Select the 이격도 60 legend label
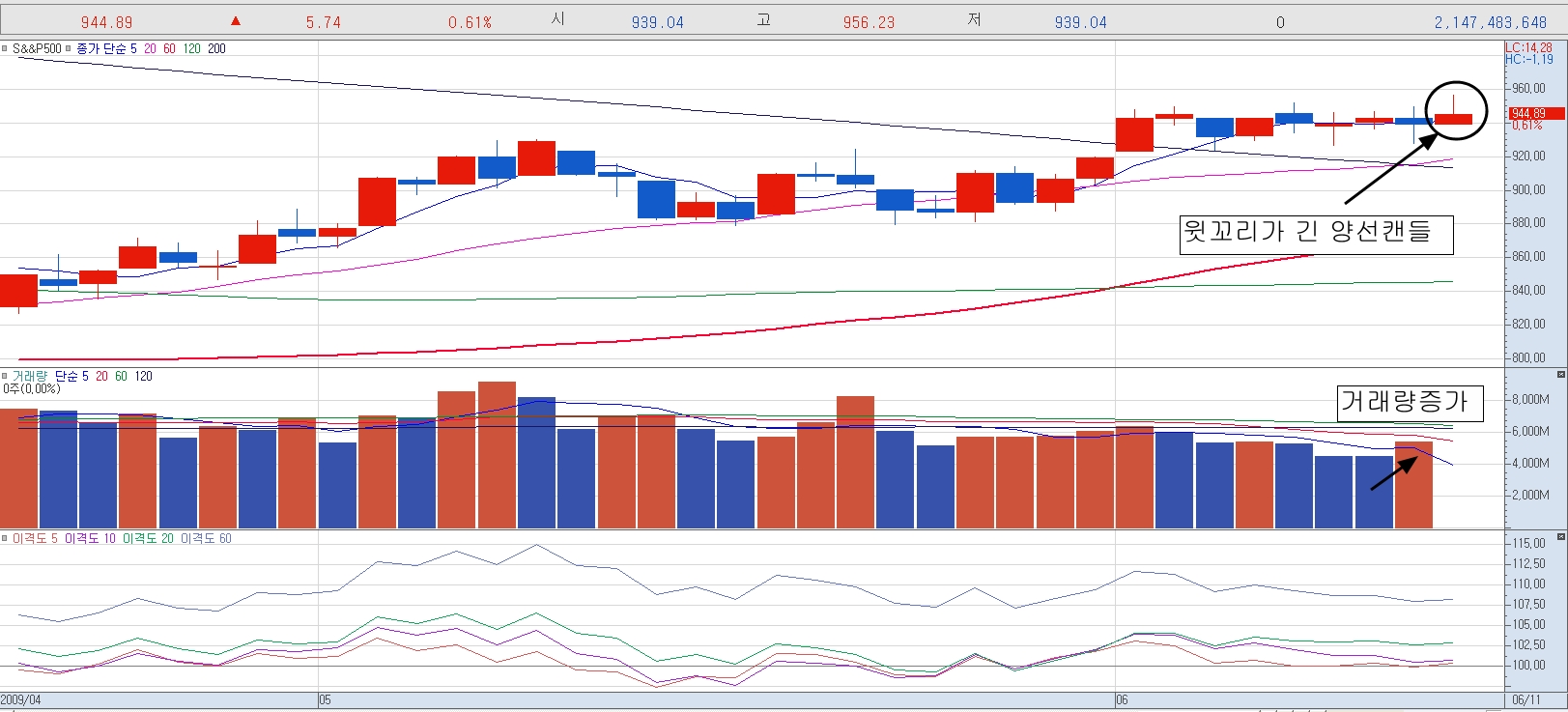Viewport: 1568px width, 712px height. click(x=206, y=538)
